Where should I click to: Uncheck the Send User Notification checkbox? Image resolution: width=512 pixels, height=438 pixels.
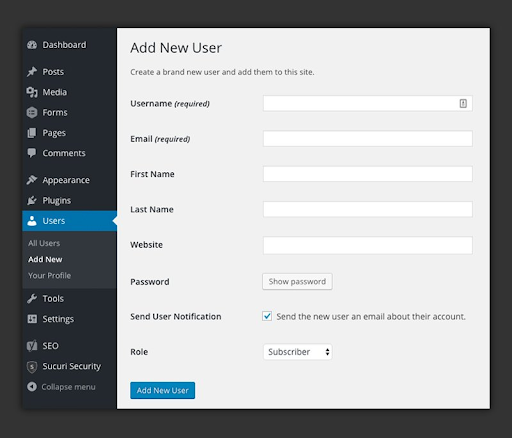(267, 316)
